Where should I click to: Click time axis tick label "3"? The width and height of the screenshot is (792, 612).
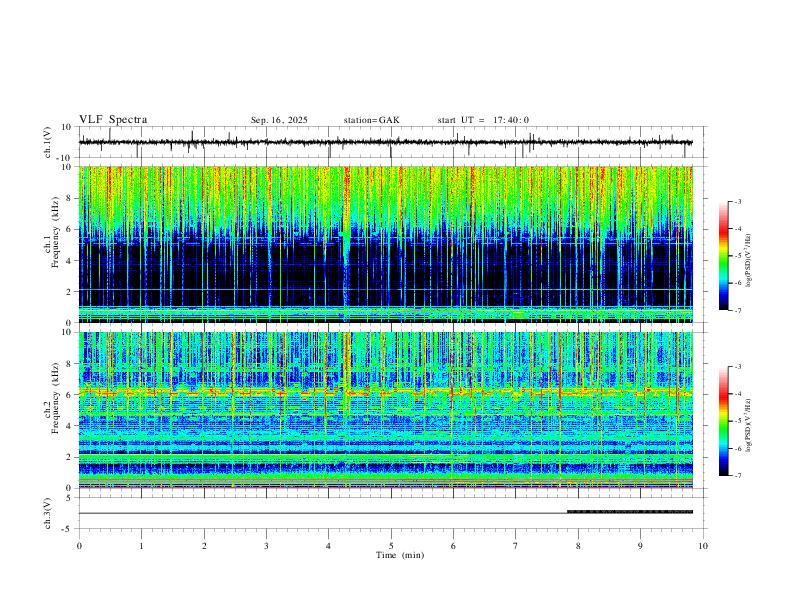point(266,546)
